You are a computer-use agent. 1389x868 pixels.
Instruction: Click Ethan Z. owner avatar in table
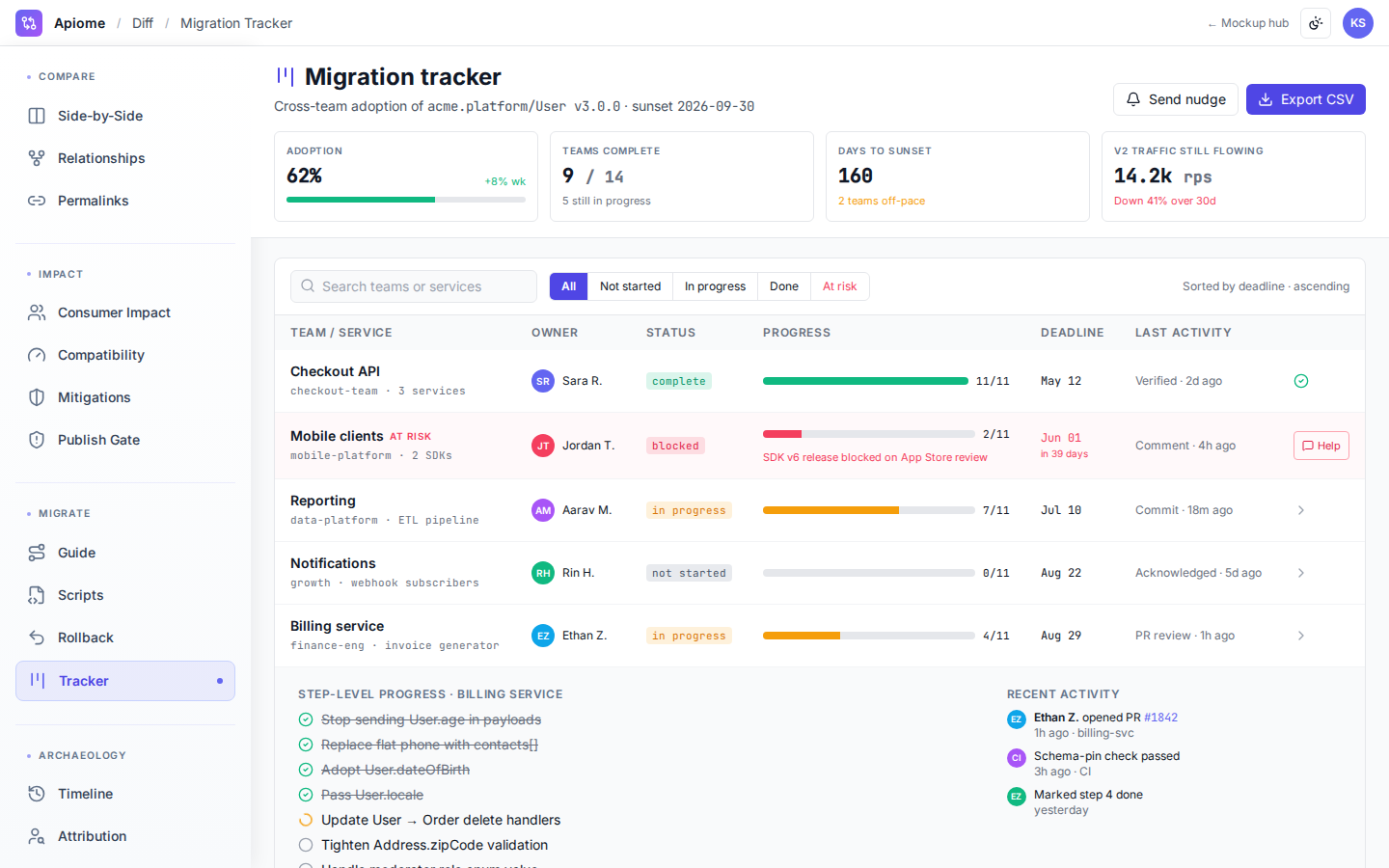click(x=543, y=636)
